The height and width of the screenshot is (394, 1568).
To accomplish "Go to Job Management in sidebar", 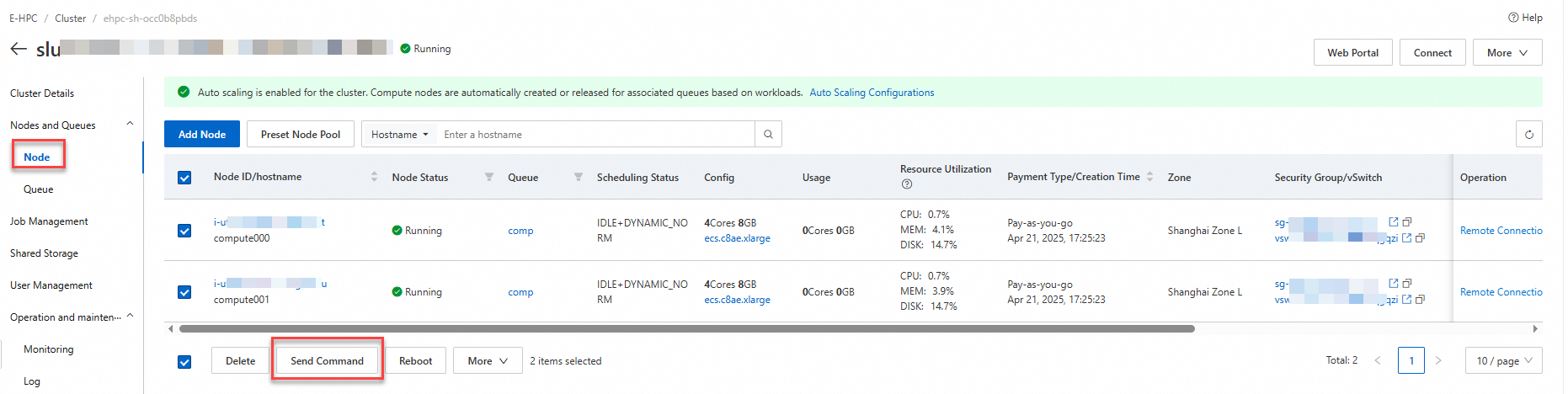I will (x=49, y=221).
